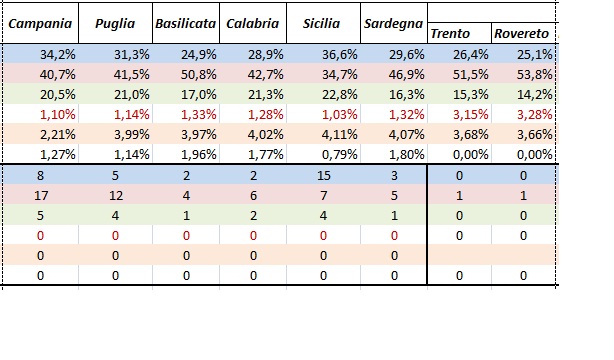614x360 pixels.
Task: Select the Sardegna header cell
Action: click(394, 24)
